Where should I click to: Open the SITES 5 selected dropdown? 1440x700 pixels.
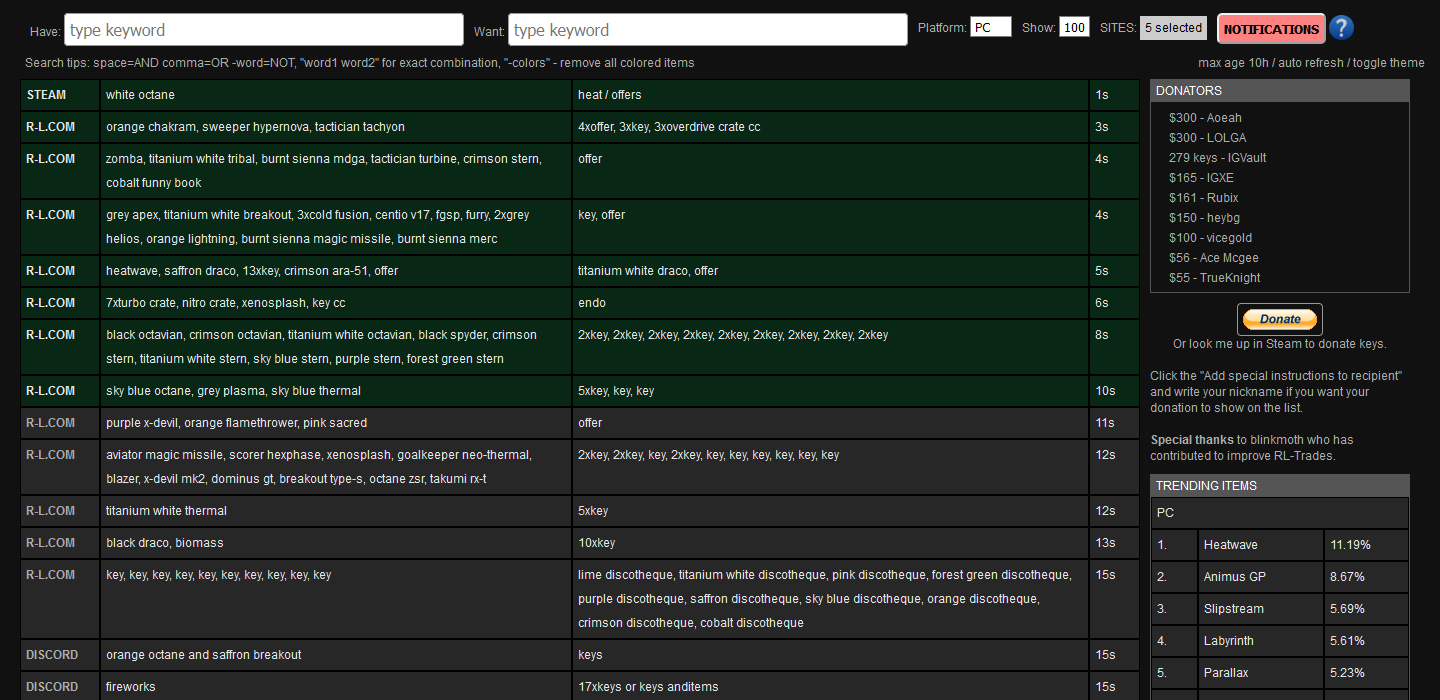(1173, 28)
